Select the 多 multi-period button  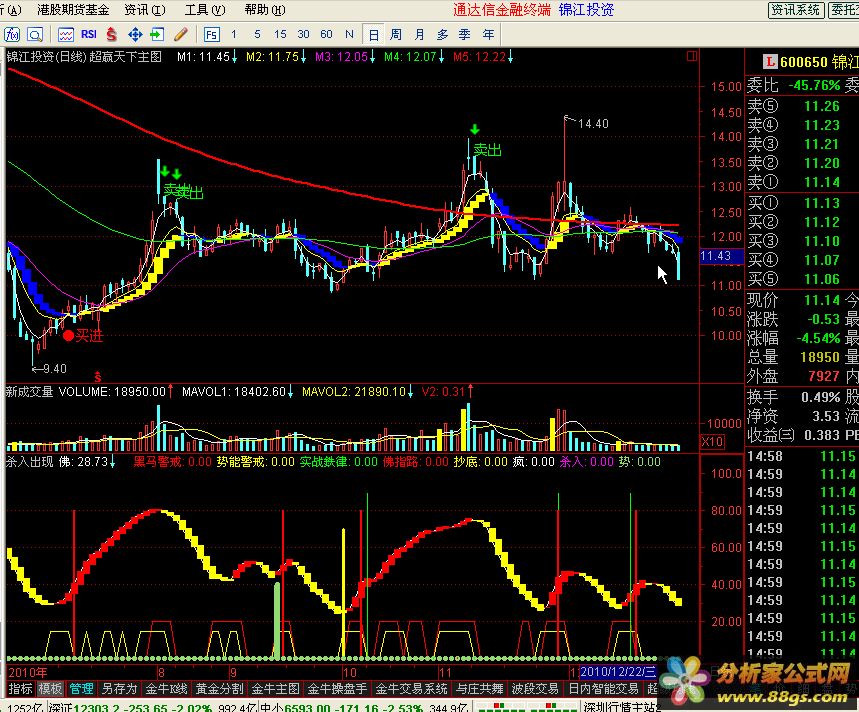coord(443,35)
